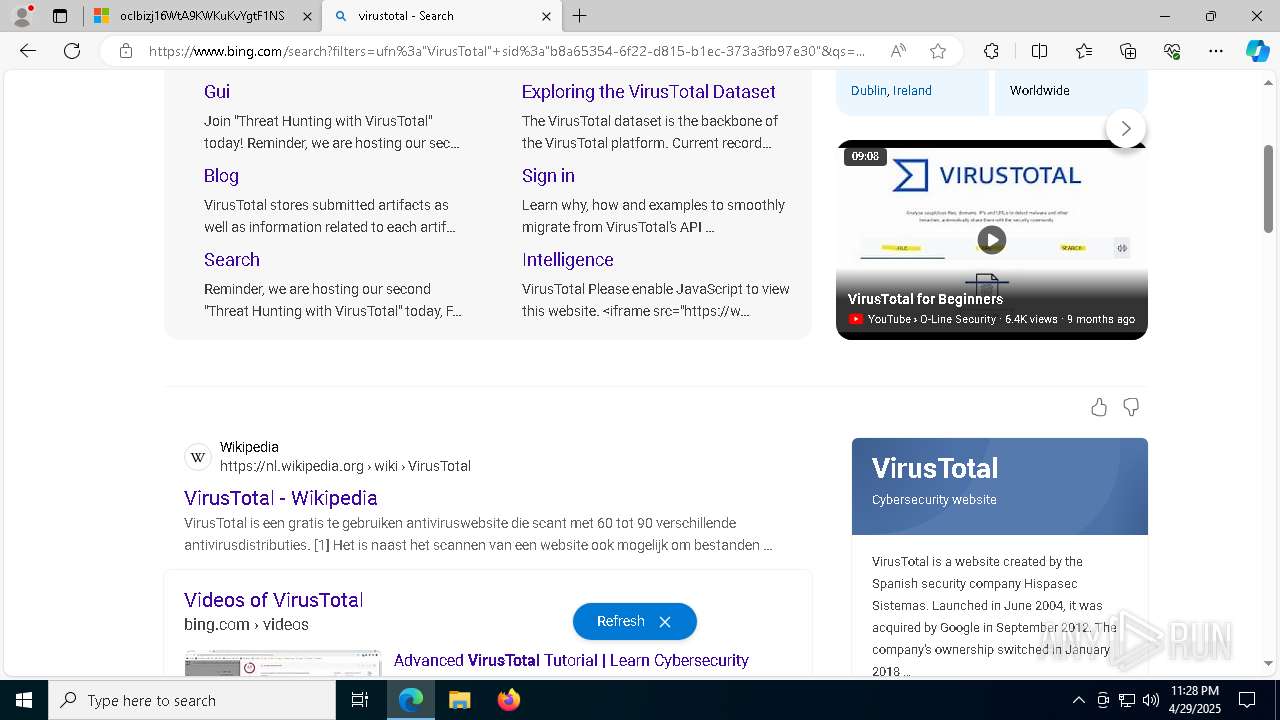1280x720 pixels.
Task: Open the tab actions menu icon
Action: coord(60,16)
